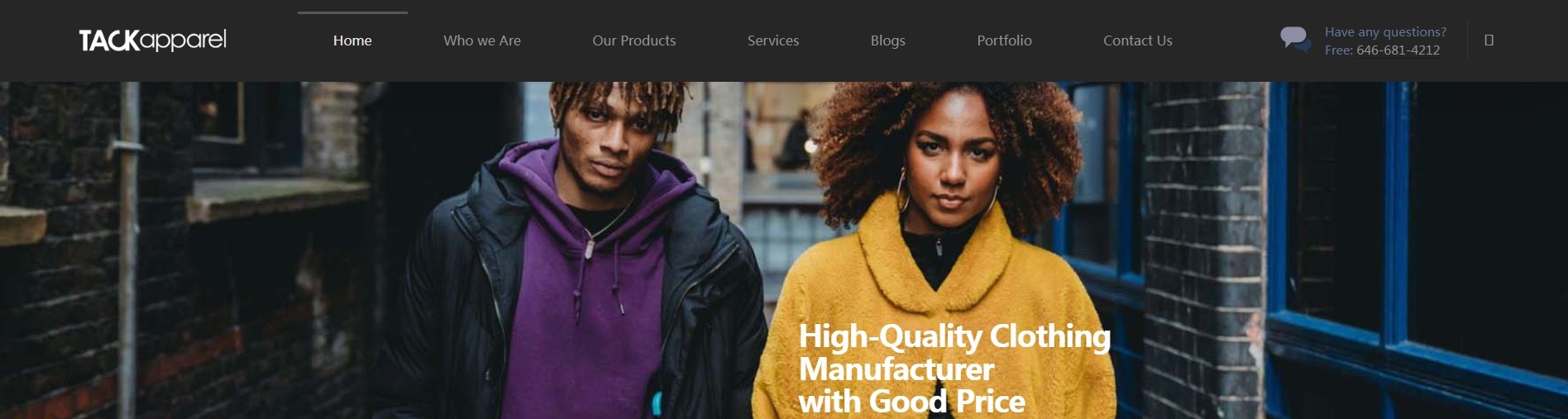This screenshot has width=1568, height=419.
Task: Click the chat speech bubbles icon
Action: (x=1295, y=40)
